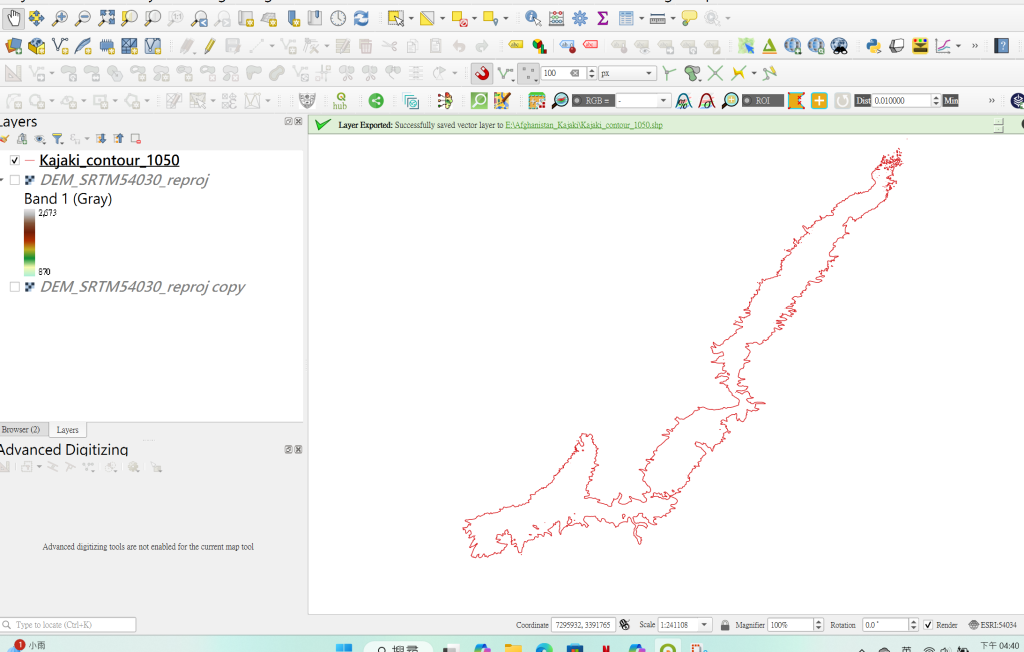Click the Rotation value field
This screenshot has width=1024, height=652.
click(886, 625)
